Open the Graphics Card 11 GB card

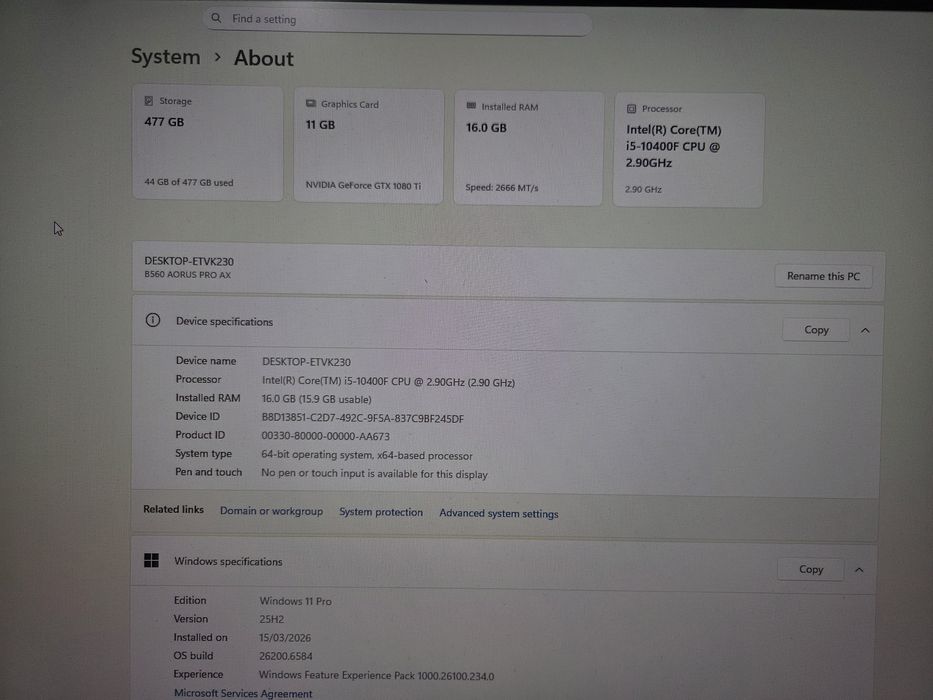pyautogui.click(x=369, y=146)
